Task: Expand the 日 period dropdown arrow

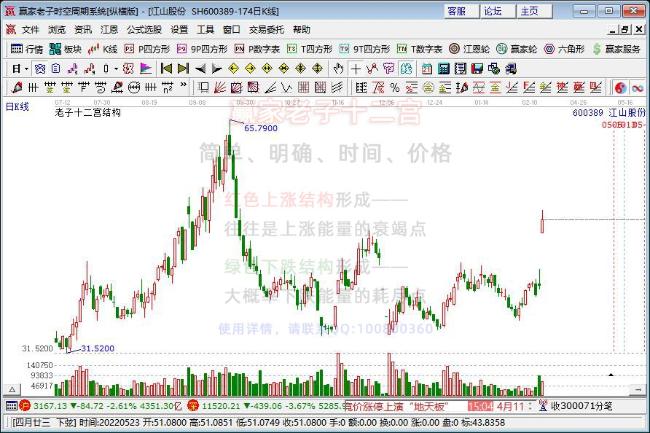Action: click(x=27, y=69)
